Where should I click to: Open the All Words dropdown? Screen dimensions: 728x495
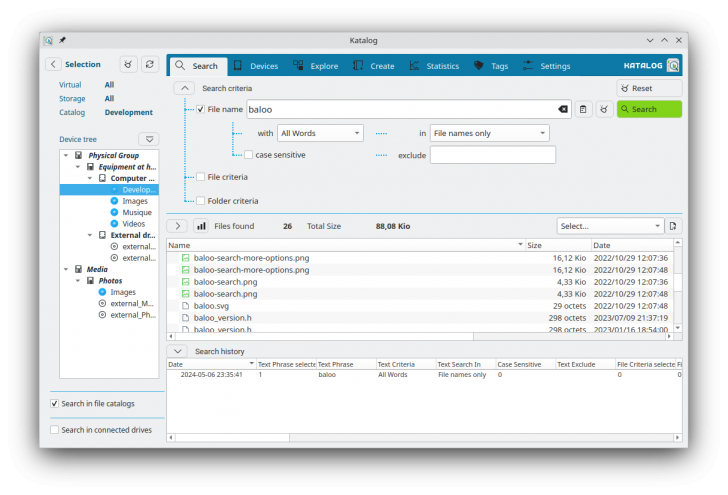(320, 133)
